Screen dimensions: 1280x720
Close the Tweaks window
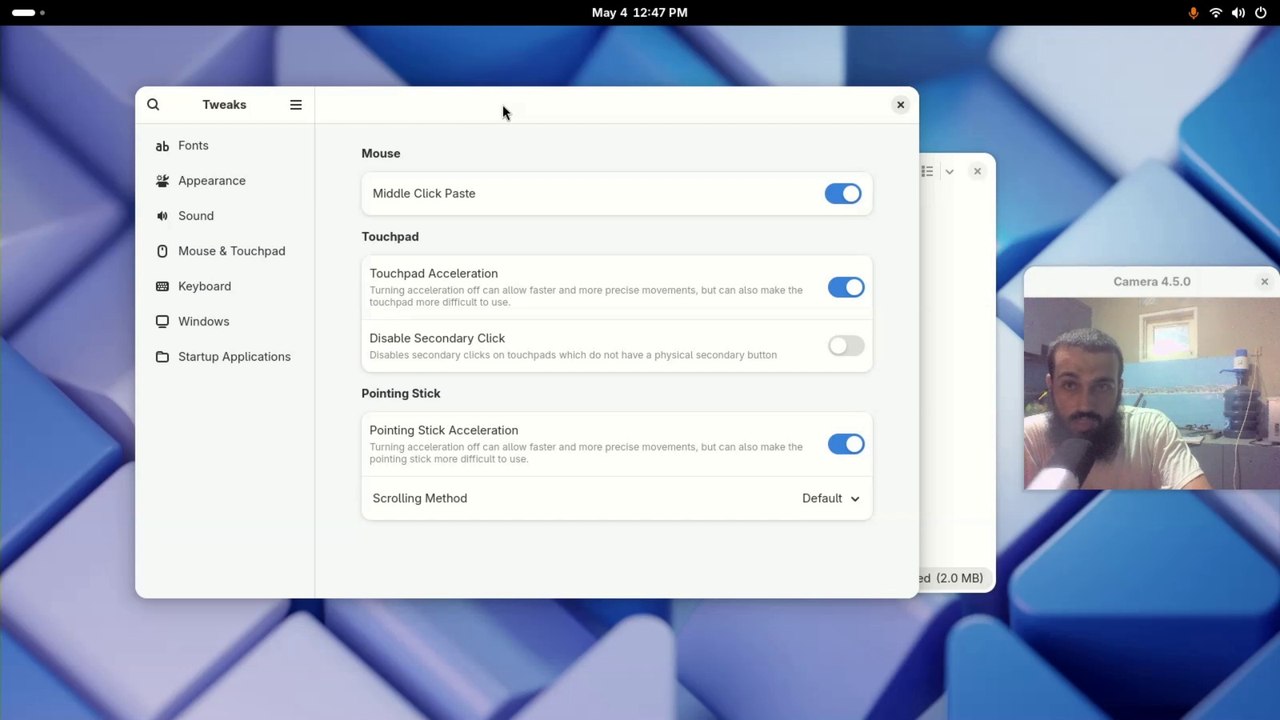pyautogui.click(x=900, y=105)
